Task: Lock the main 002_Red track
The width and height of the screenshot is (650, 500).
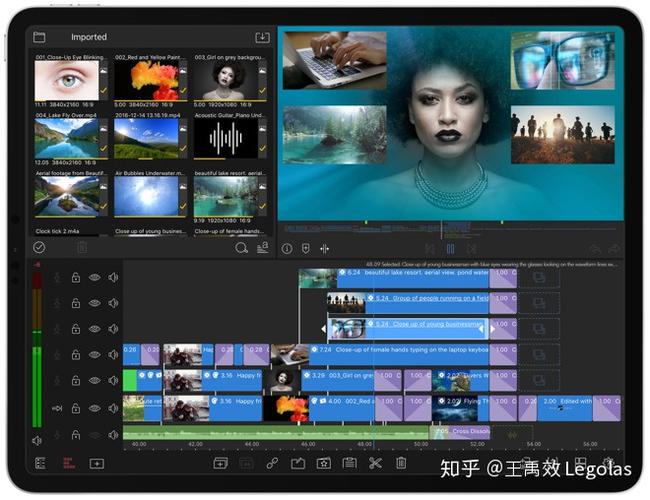Action: [76, 408]
